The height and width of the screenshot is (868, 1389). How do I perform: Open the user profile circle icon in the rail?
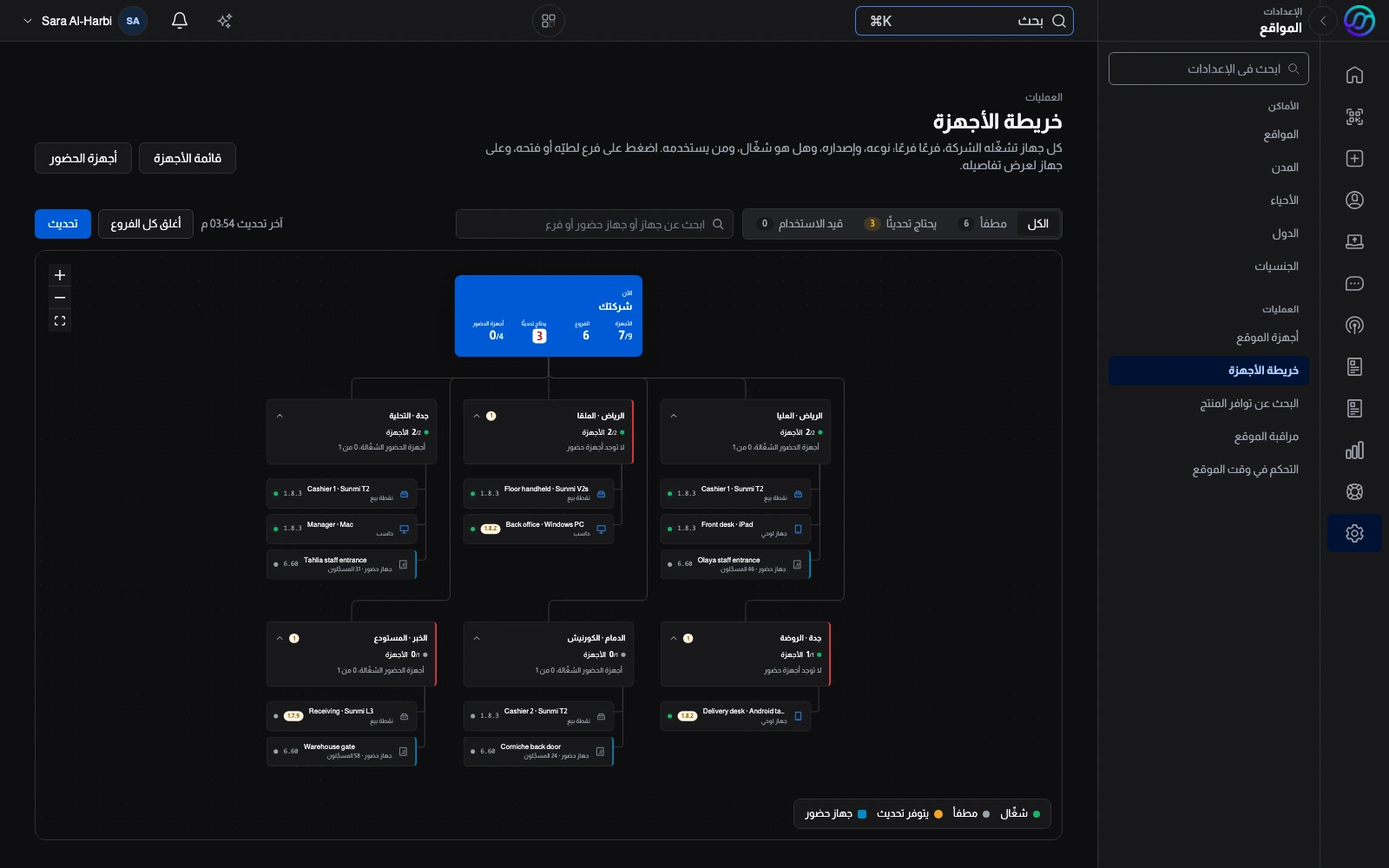click(1354, 201)
